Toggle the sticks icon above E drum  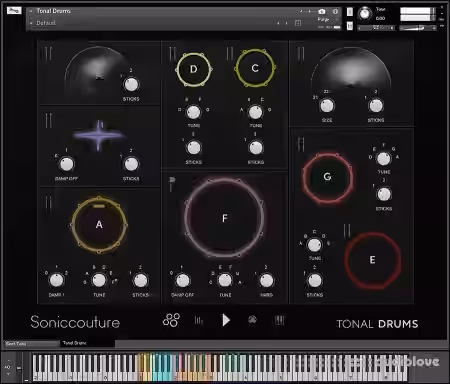347,231
